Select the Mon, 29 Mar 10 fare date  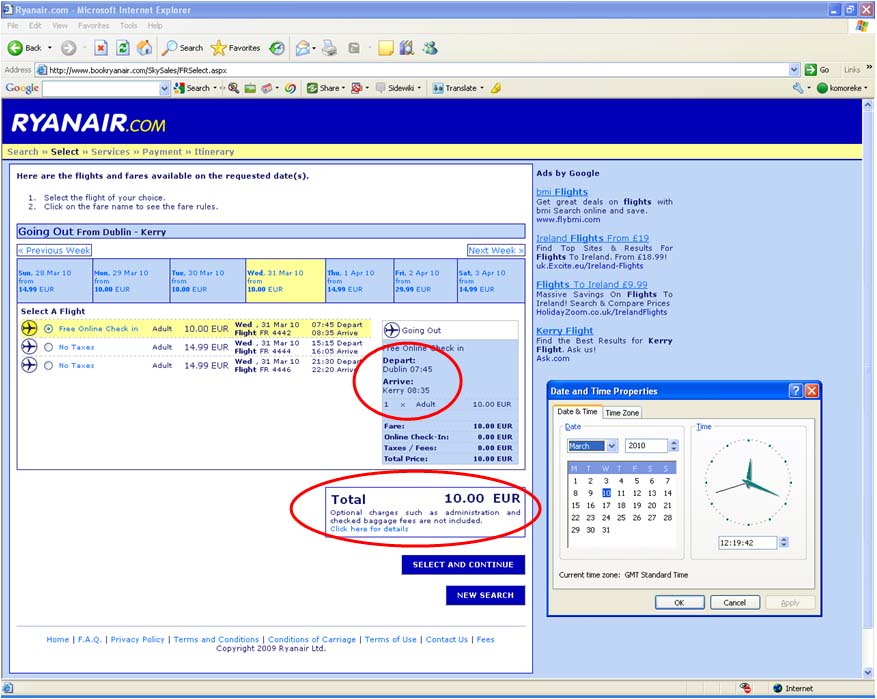[131, 281]
